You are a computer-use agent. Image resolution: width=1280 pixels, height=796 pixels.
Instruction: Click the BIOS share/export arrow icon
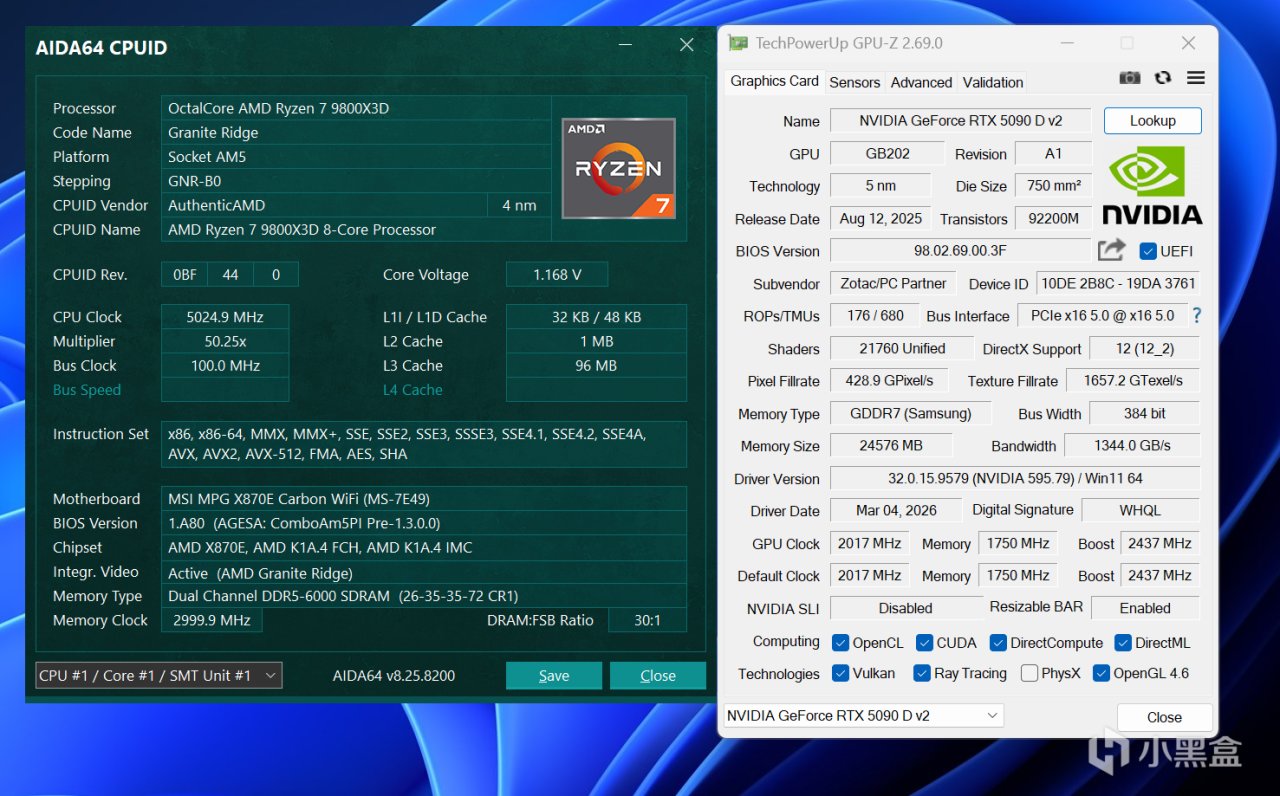(1111, 250)
